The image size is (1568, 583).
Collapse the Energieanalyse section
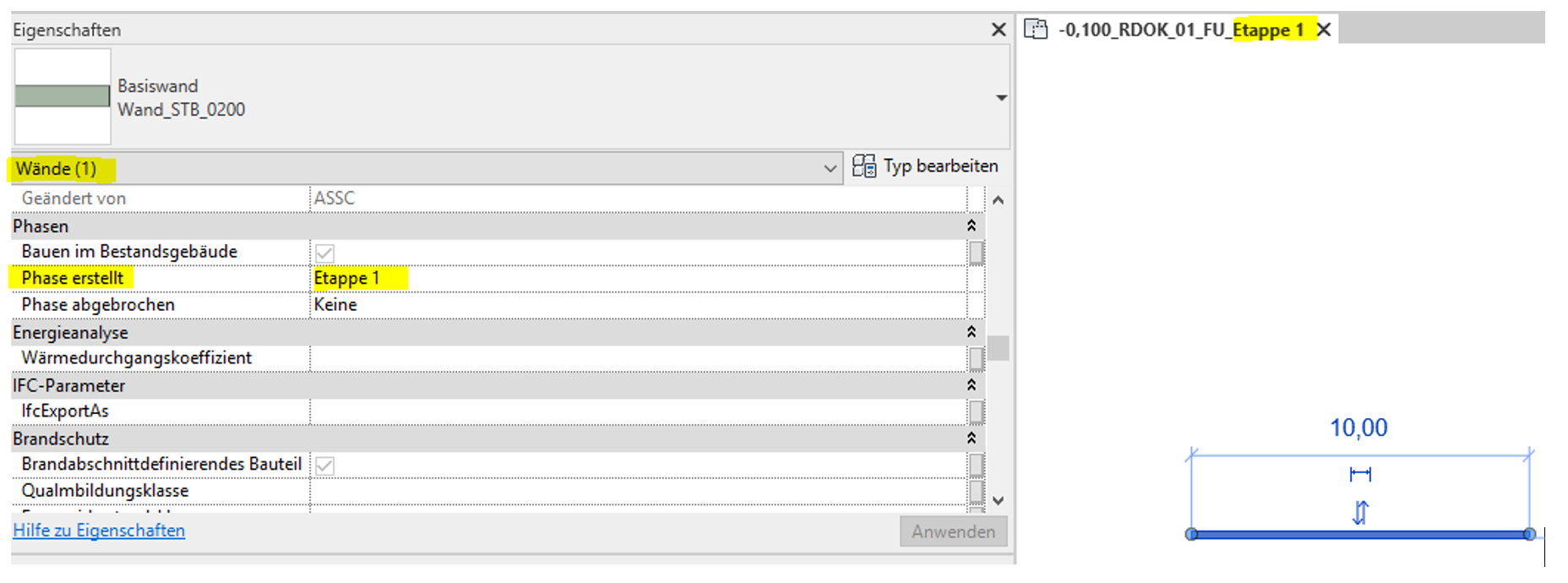[x=972, y=332]
